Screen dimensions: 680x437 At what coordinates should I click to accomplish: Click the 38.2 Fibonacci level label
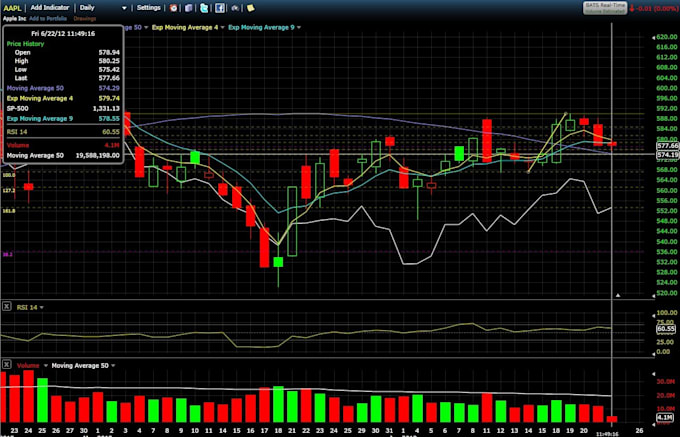8,254
